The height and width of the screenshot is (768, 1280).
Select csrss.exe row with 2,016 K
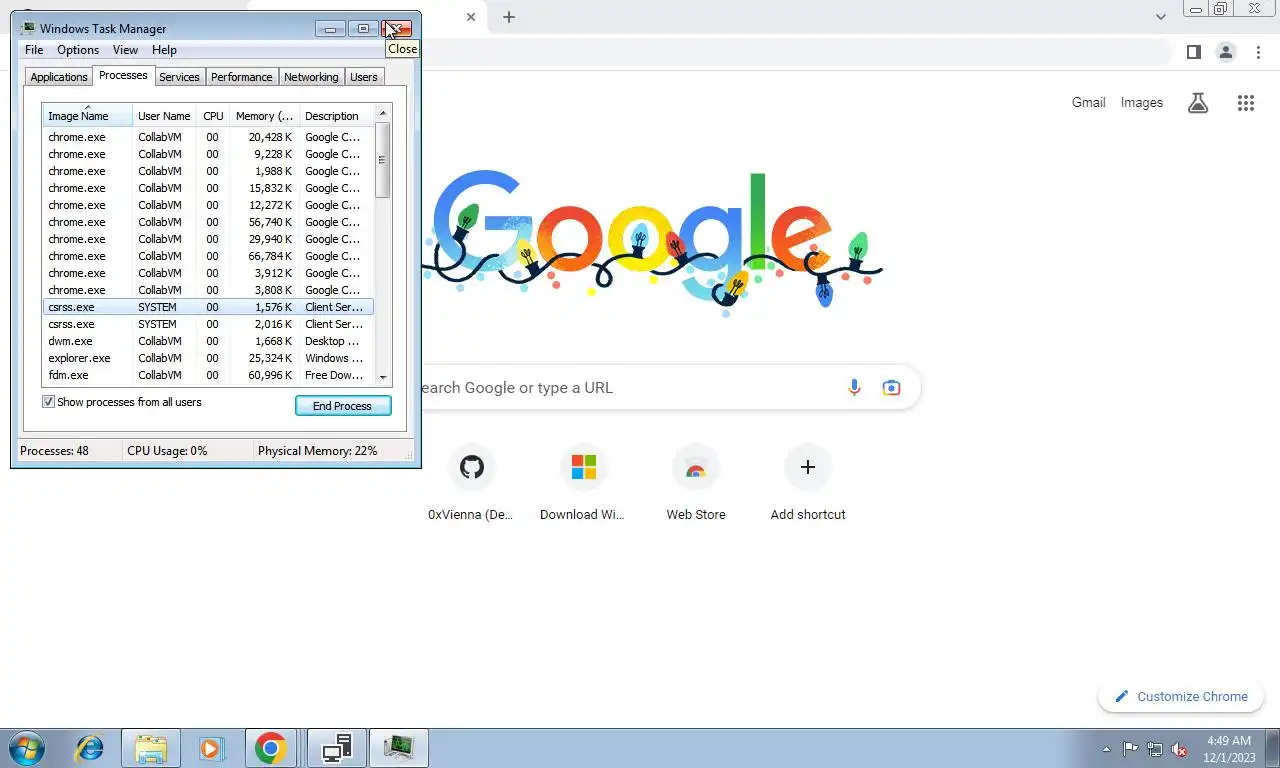[x=208, y=324]
